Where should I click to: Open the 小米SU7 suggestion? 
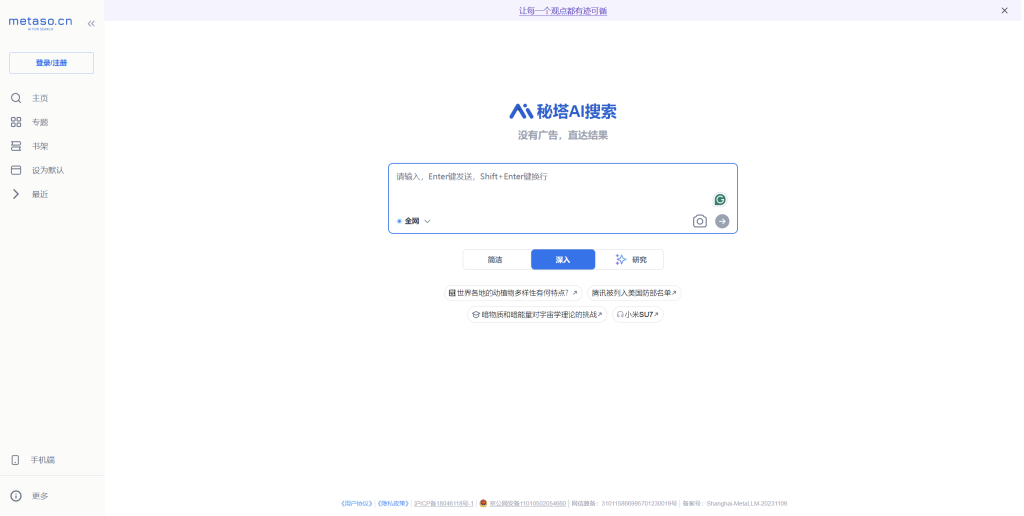click(x=637, y=315)
